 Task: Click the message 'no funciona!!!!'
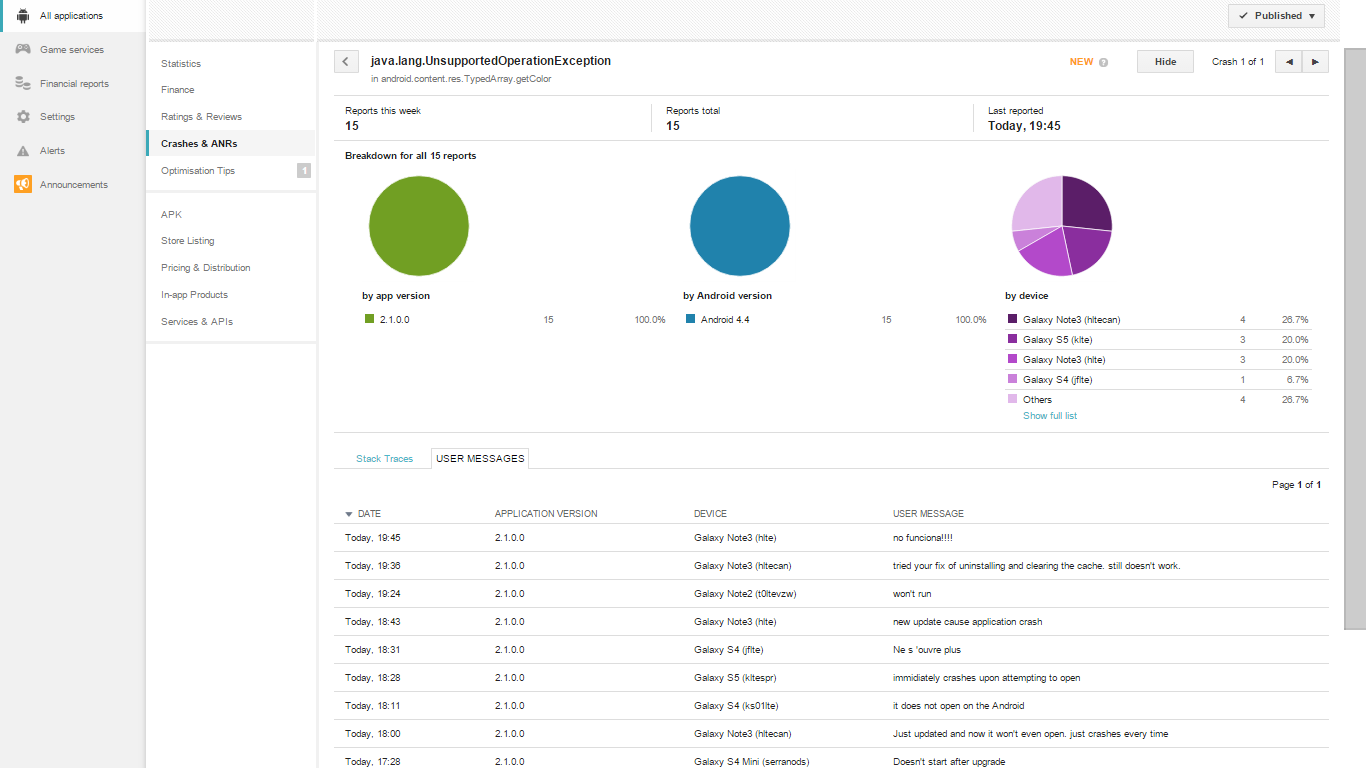click(x=923, y=538)
